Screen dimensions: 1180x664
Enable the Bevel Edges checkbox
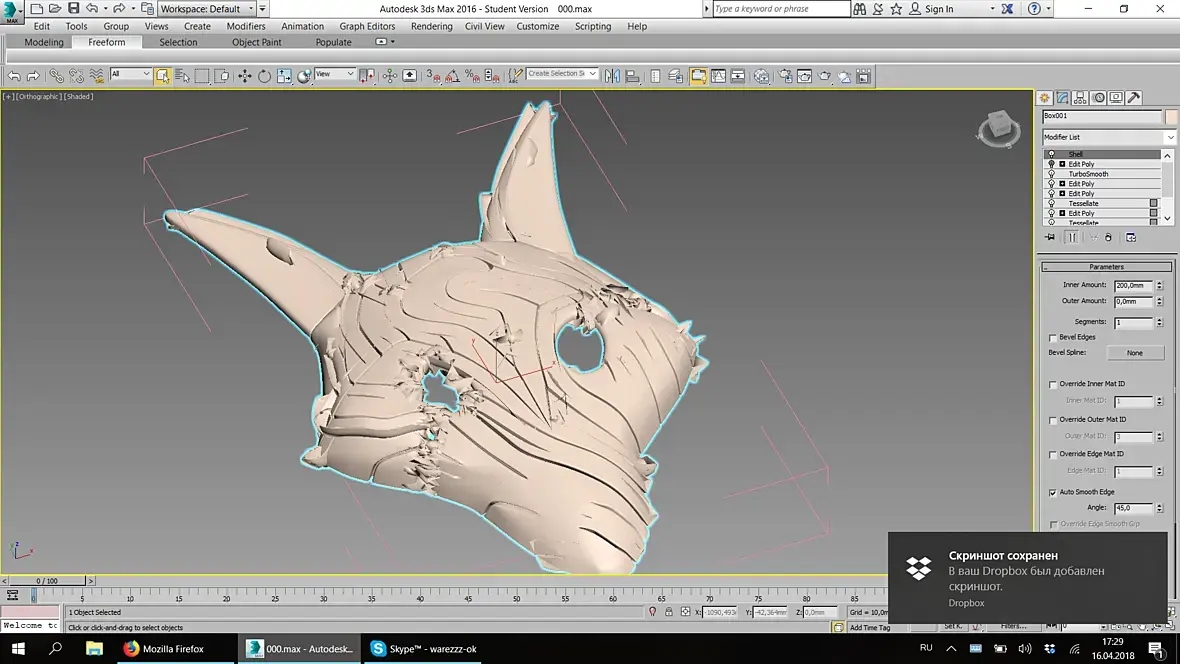pos(1053,338)
